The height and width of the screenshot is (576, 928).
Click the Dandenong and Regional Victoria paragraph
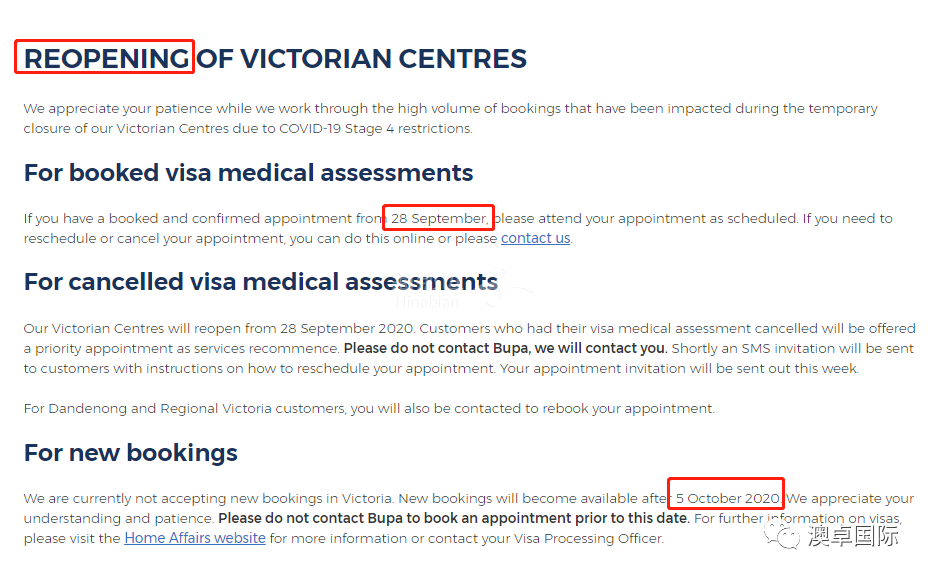click(x=369, y=408)
